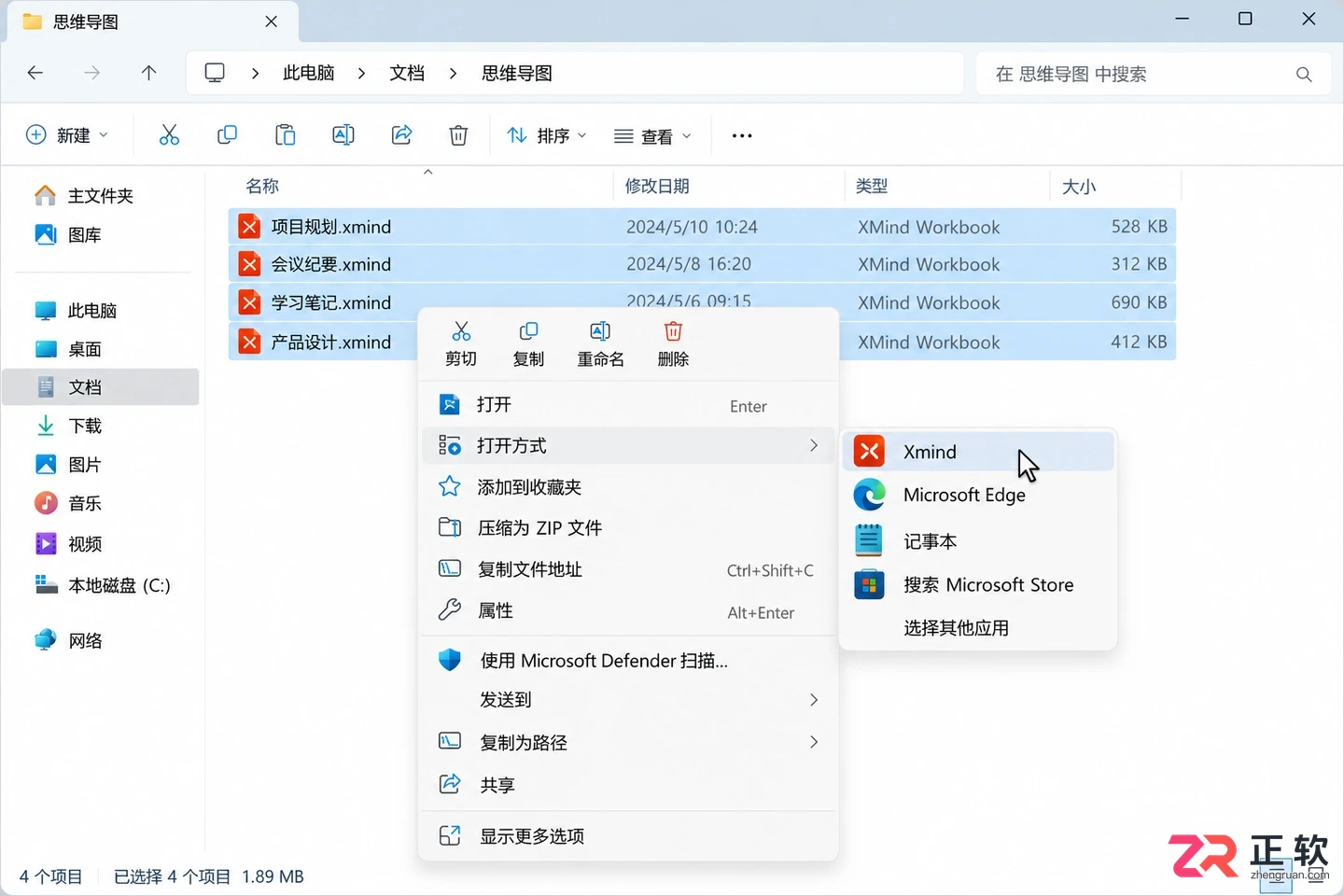Sort by the 大小 column header
This screenshot has height=896, width=1344.
click(1115, 186)
